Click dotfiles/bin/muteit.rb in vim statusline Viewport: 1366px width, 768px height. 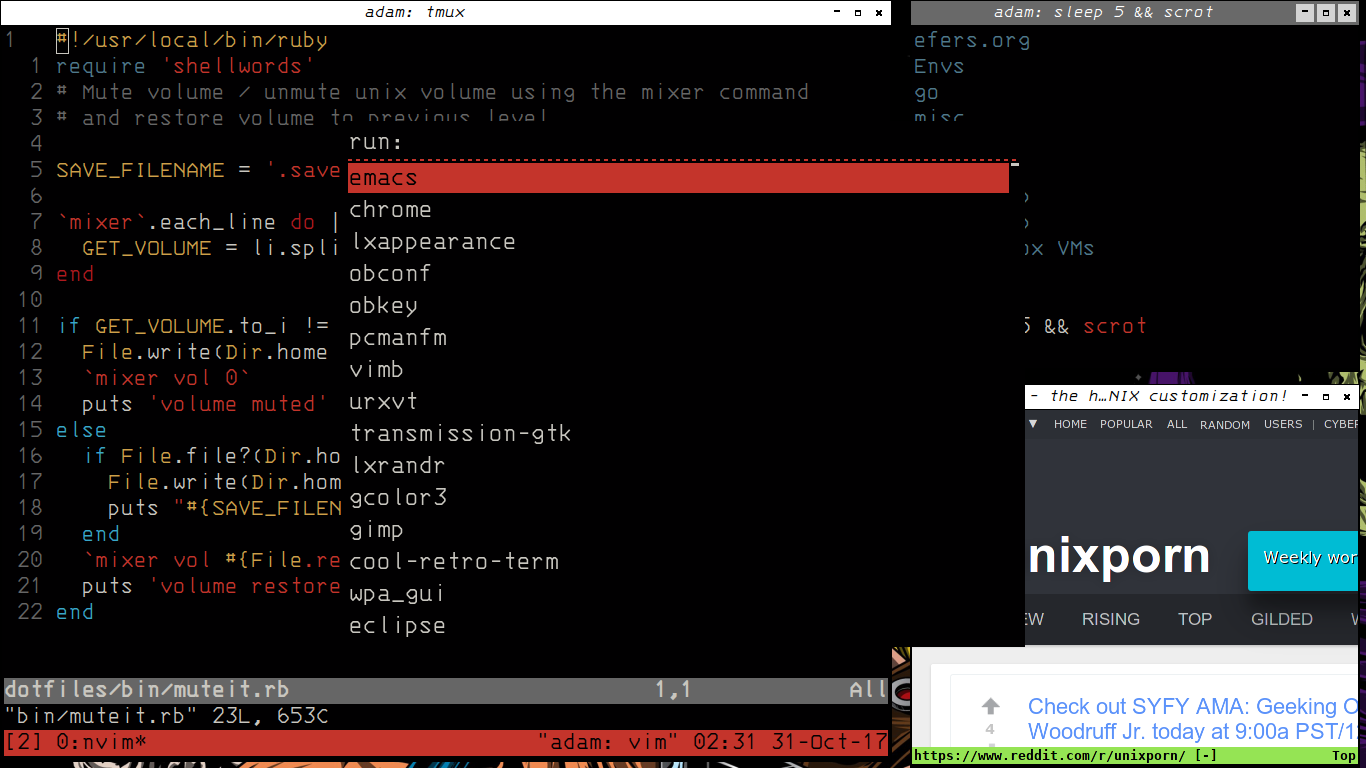click(x=147, y=690)
